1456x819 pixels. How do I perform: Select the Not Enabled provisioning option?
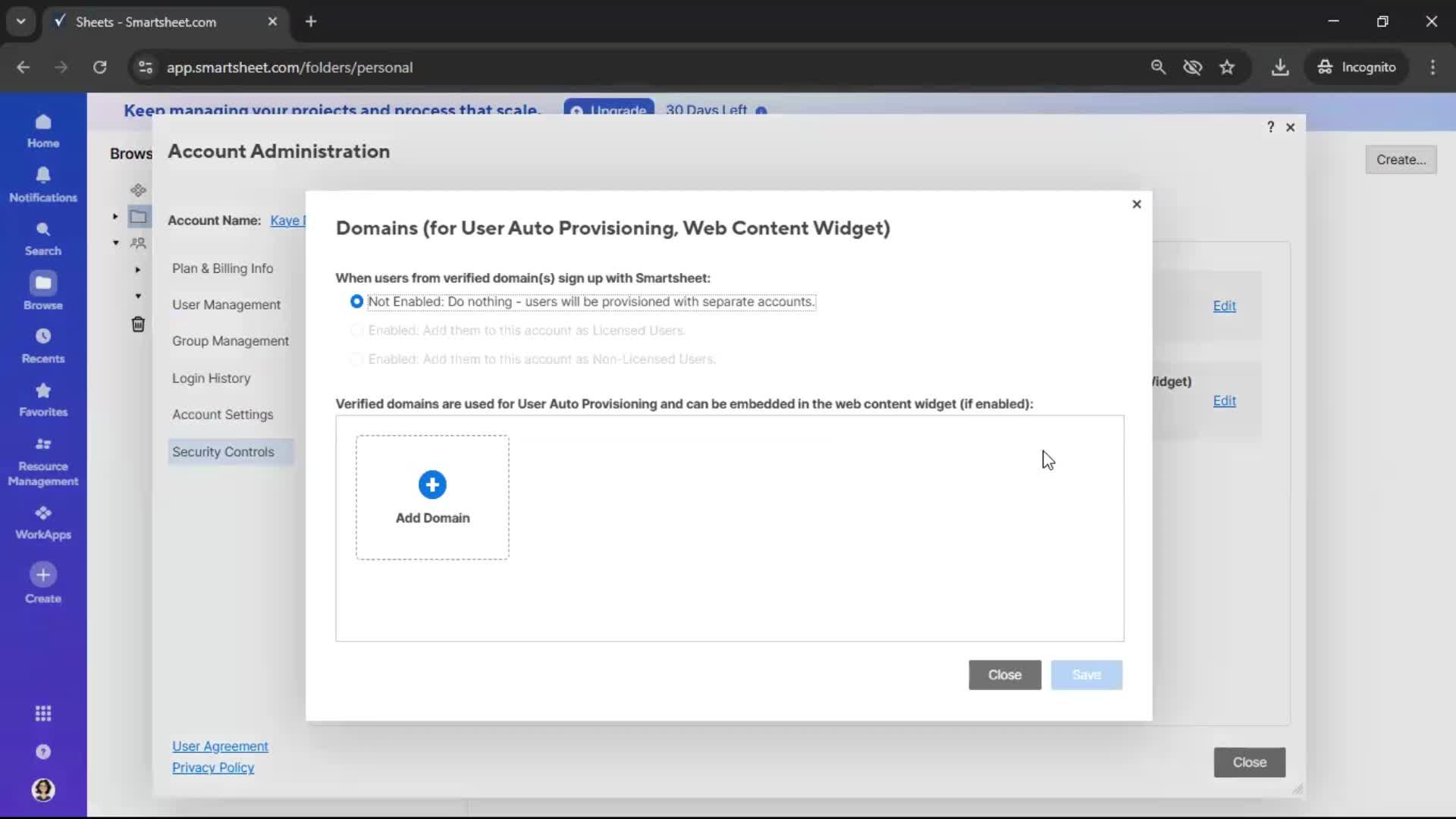(x=356, y=302)
